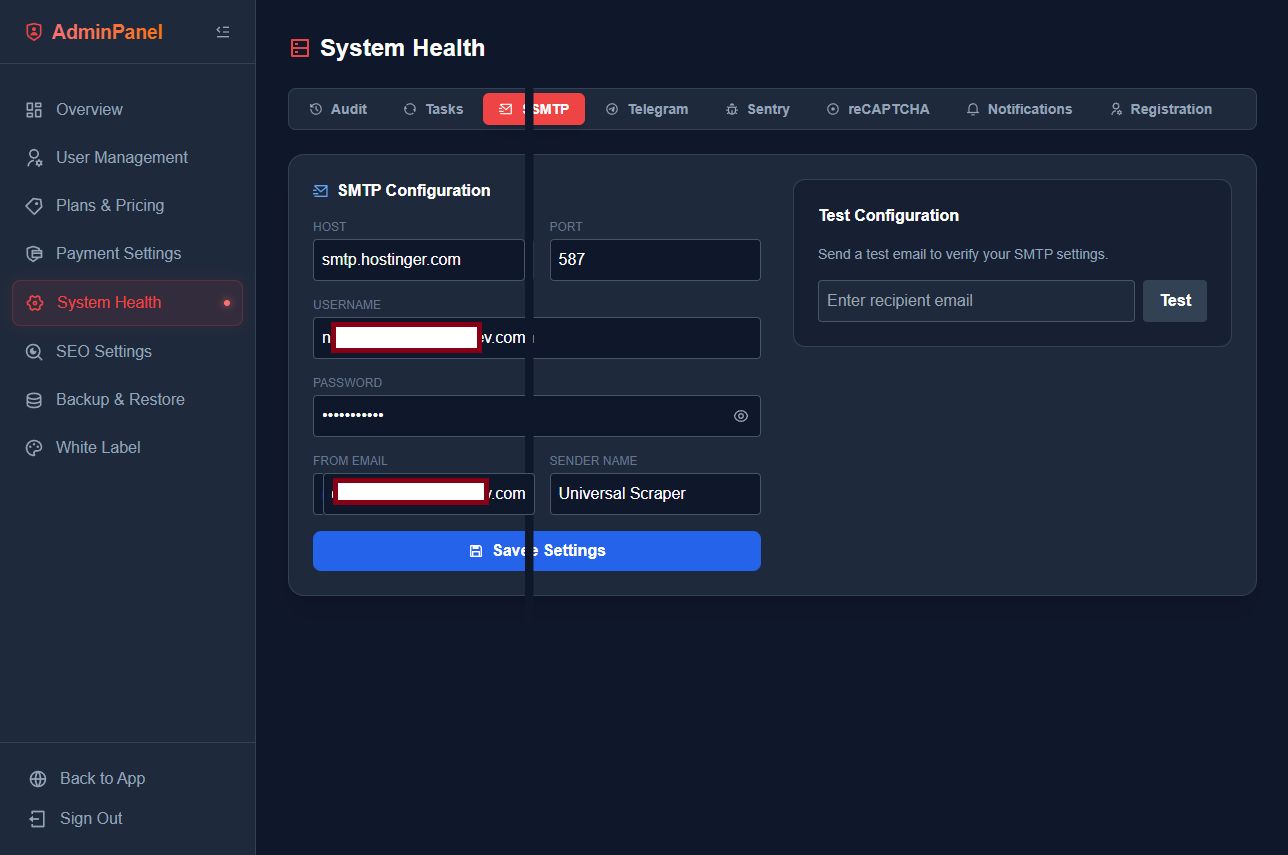Click the AdminPanel shield logo icon
Image resolution: width=1288 pixels, height=855 pixels.
tap(34, 32)
